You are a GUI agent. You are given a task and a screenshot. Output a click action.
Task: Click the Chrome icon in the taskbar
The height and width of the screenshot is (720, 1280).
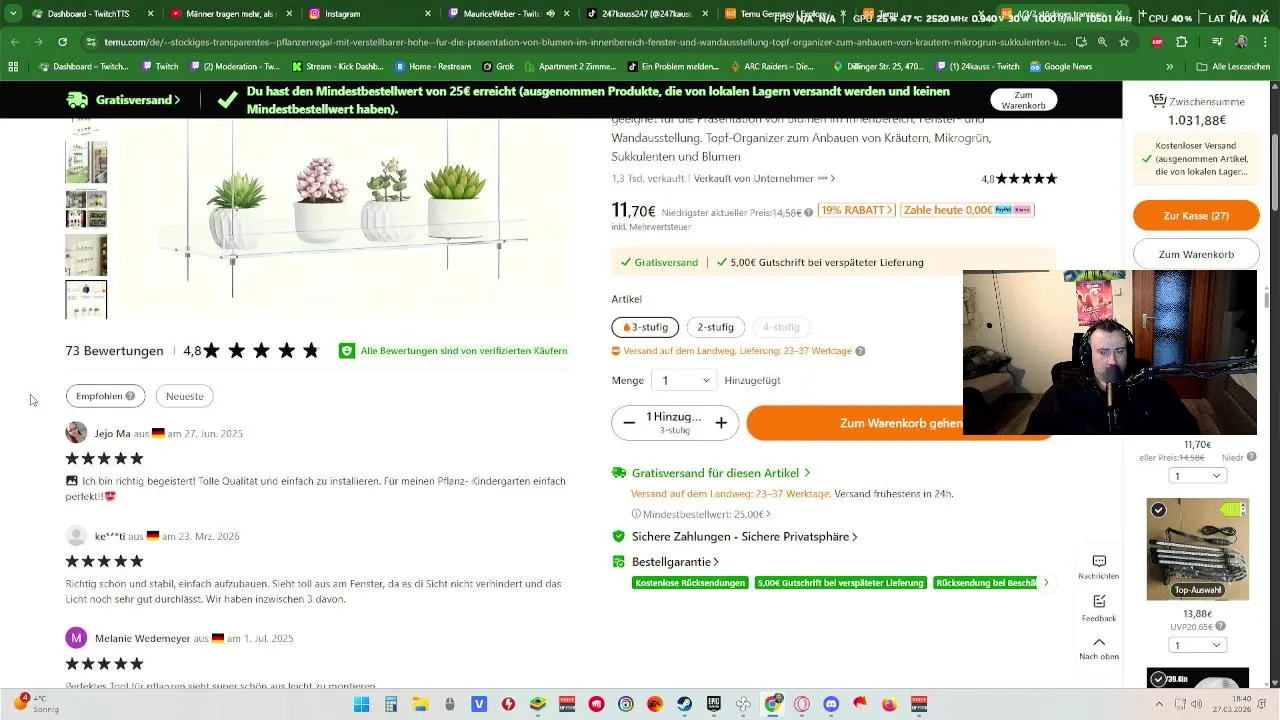pyautogui.click(x=773, y=704)
